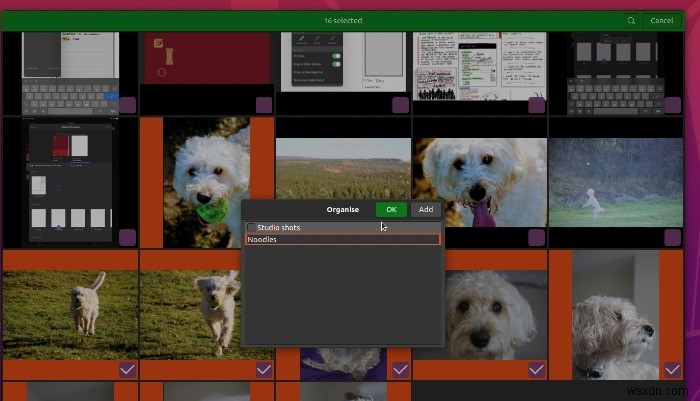The width and height of the screenshot is (700, 401).
Task: Open the forest landscape photo
Action: (x=343, y=169)
